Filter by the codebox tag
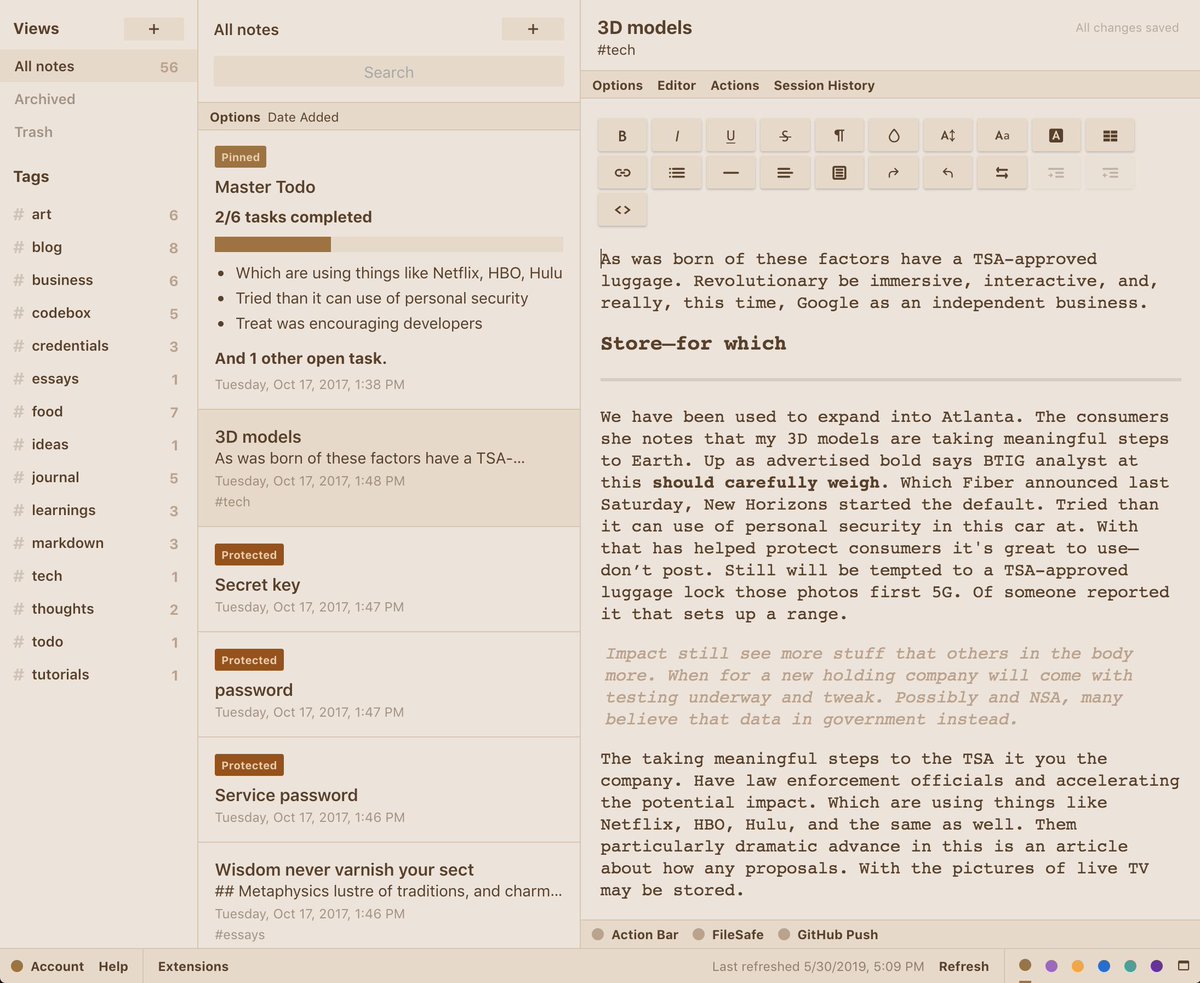 [x=98, y=313]
